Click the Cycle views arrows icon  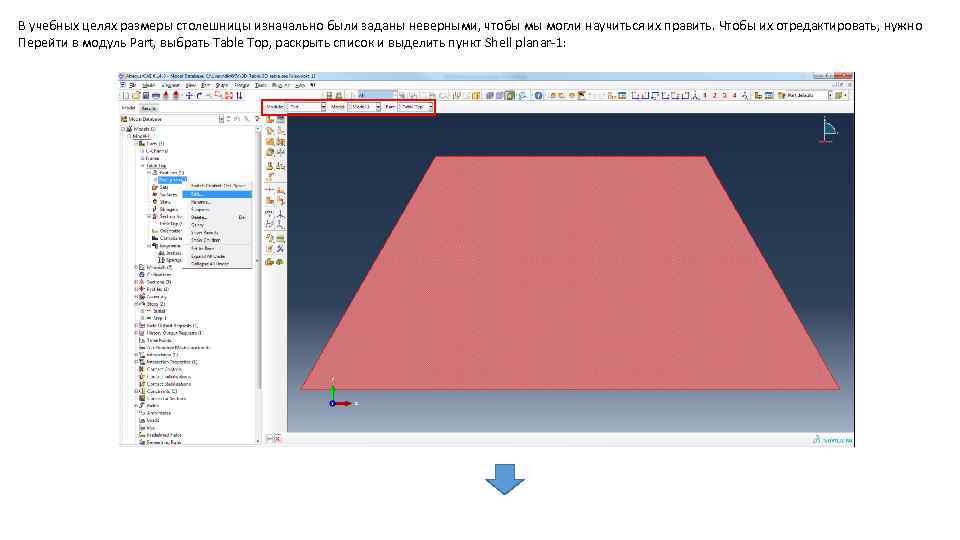tap(239, 96)
